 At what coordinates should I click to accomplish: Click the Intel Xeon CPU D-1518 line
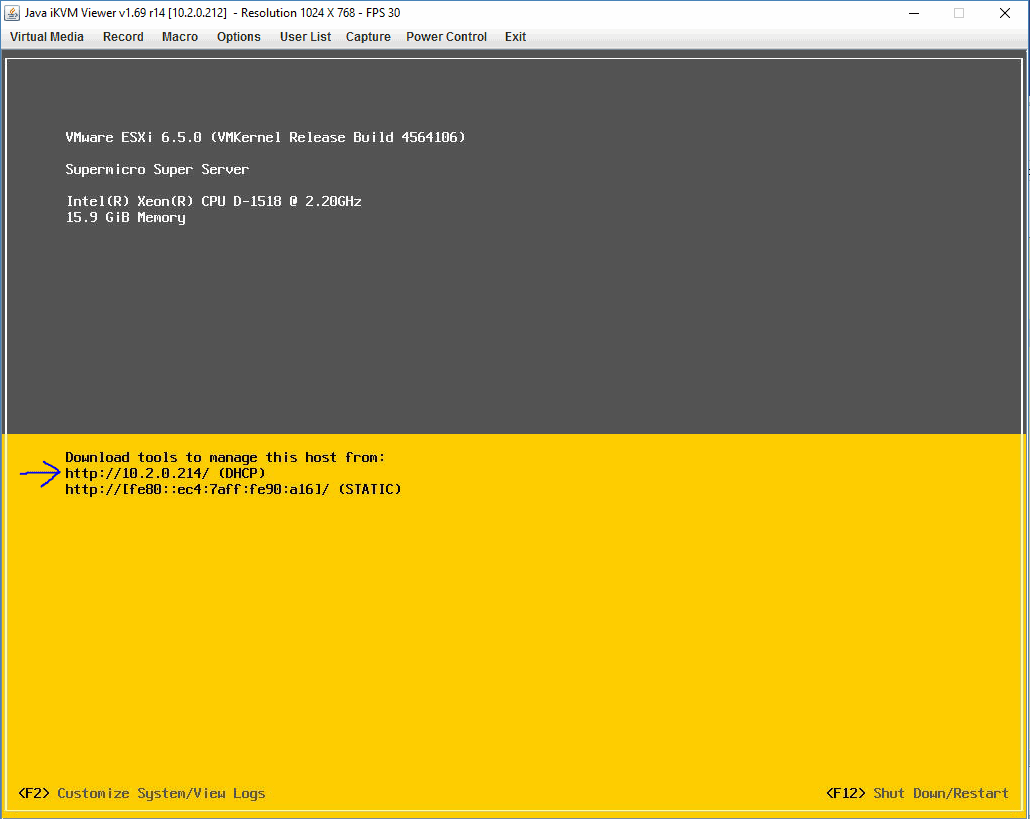click(213, 201)
